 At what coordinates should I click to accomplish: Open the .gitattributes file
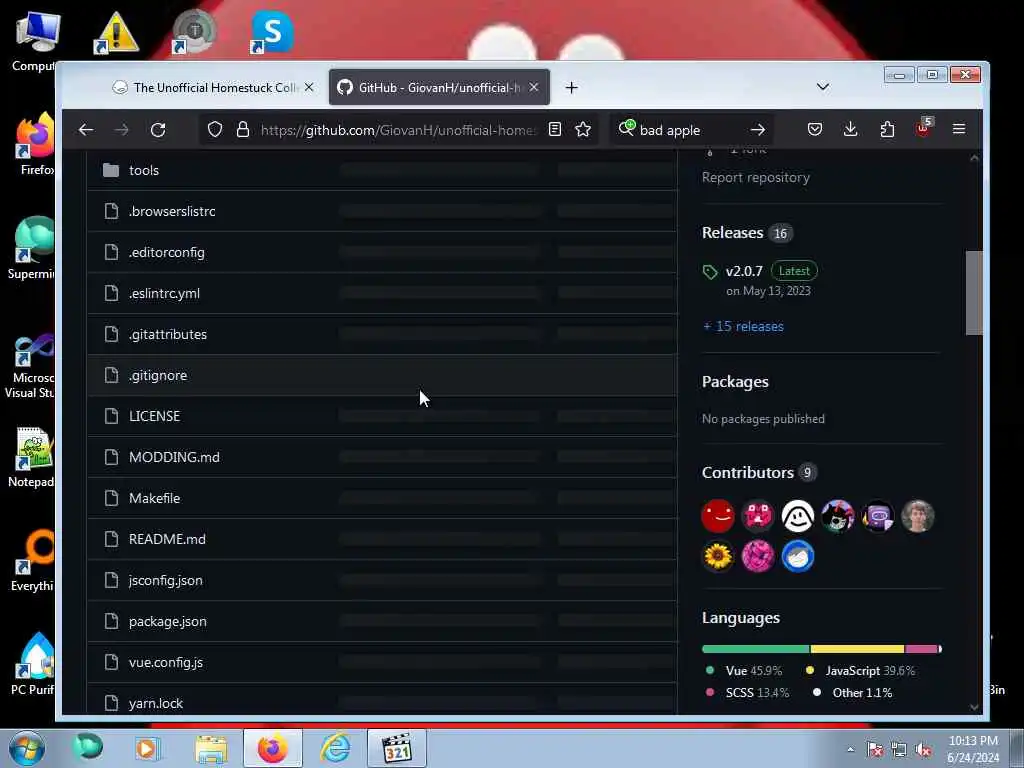click(168, 334)
